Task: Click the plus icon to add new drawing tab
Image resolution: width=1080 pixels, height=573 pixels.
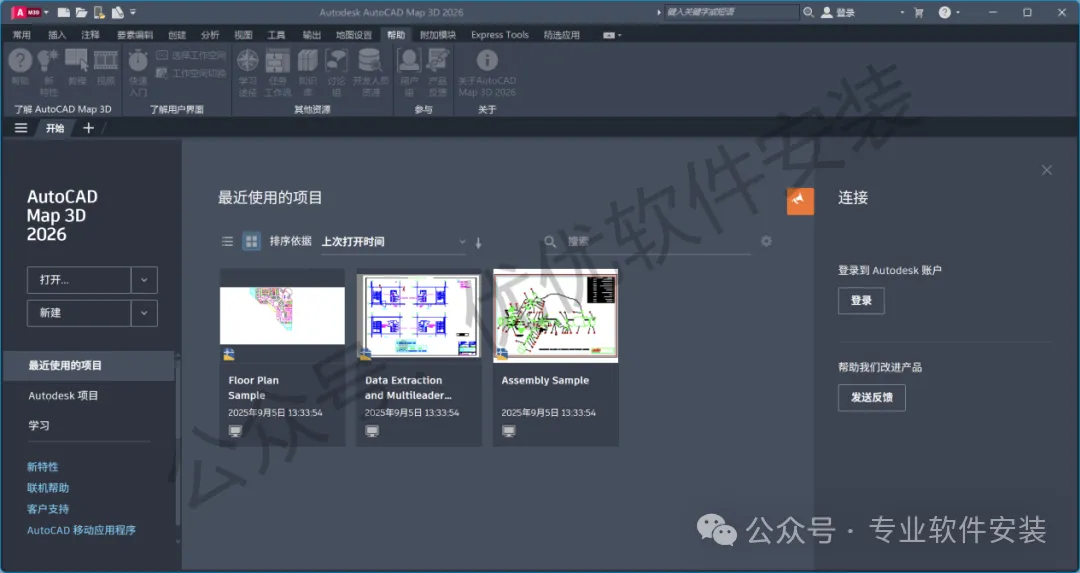Action: click(x=88, y=128)
